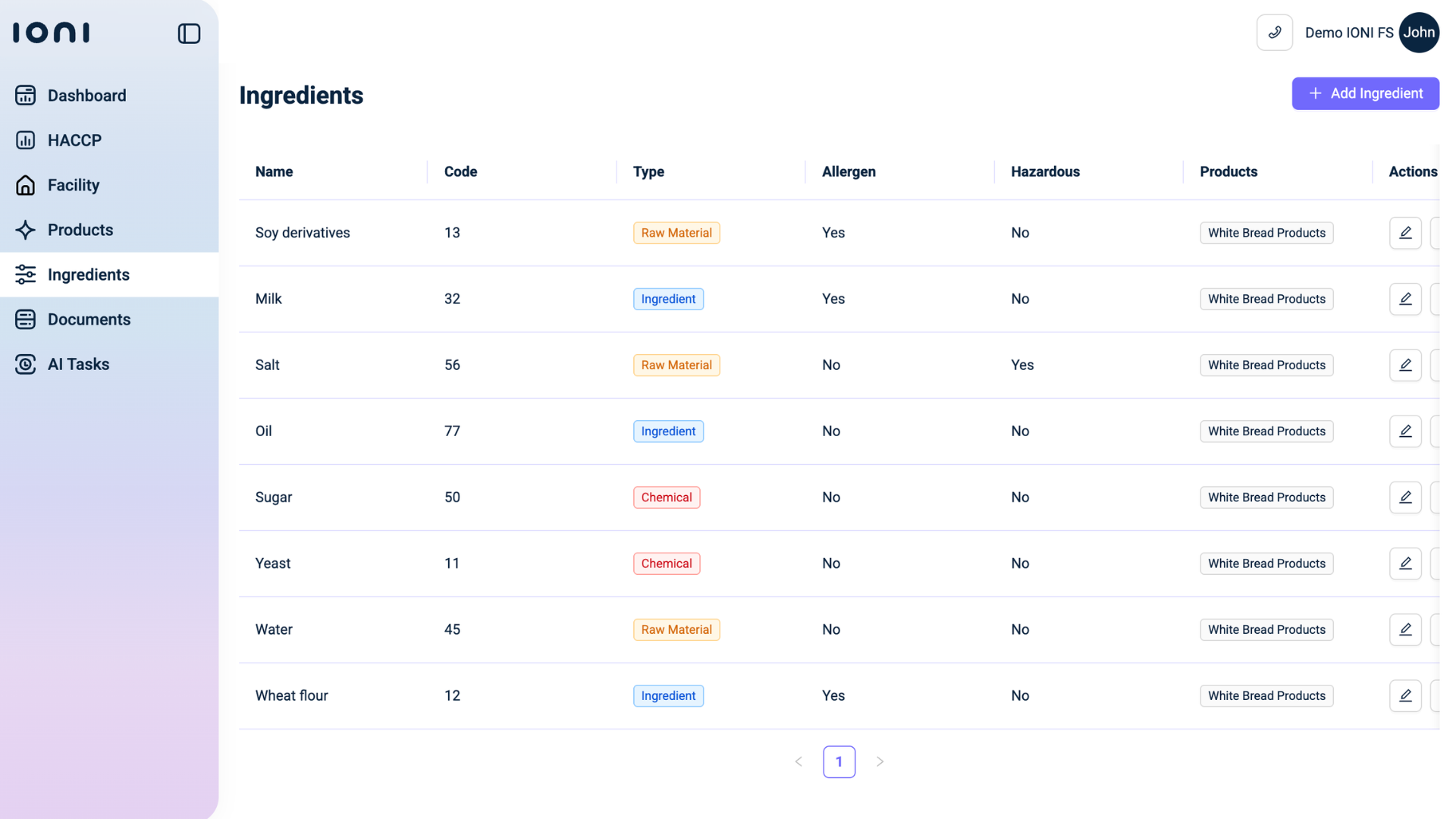Click the edit pencil icon for Salt
The height and width of the screenshot is (819, 1456).
pos(1404,365)
